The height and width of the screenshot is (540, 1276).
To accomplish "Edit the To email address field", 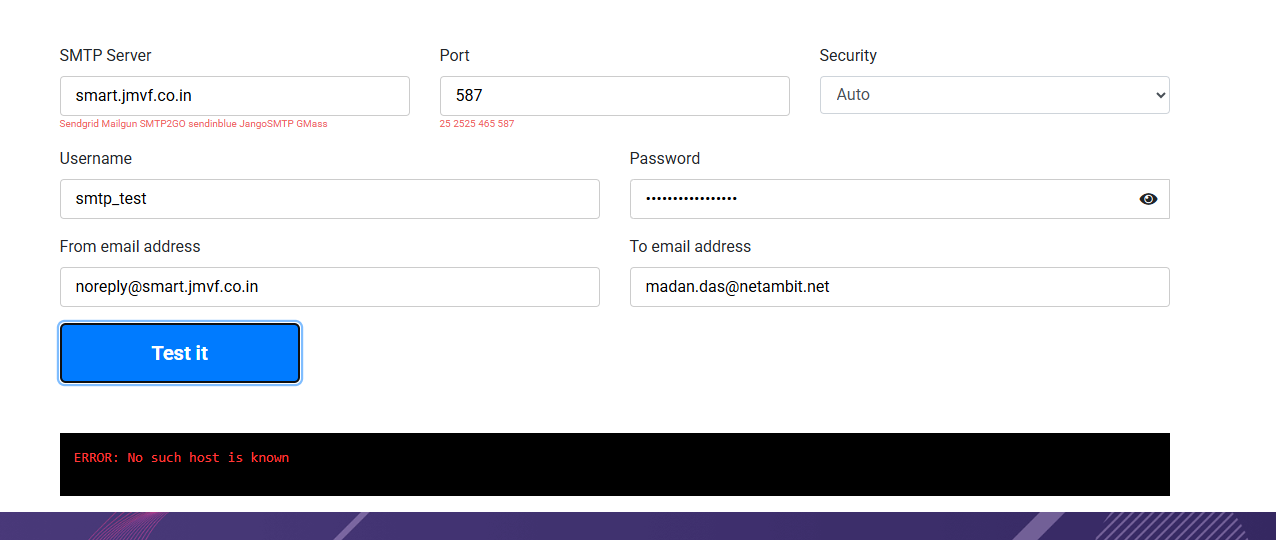I will [899, 287].
